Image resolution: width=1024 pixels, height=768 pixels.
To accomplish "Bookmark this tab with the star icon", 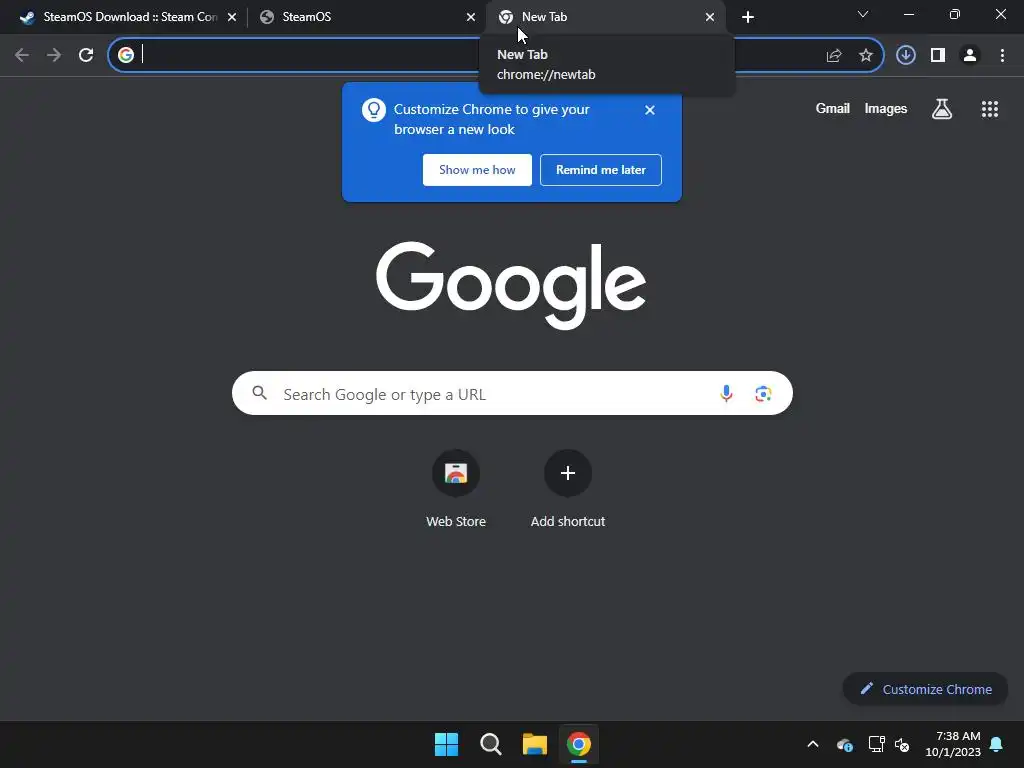I will pos(866,56).
